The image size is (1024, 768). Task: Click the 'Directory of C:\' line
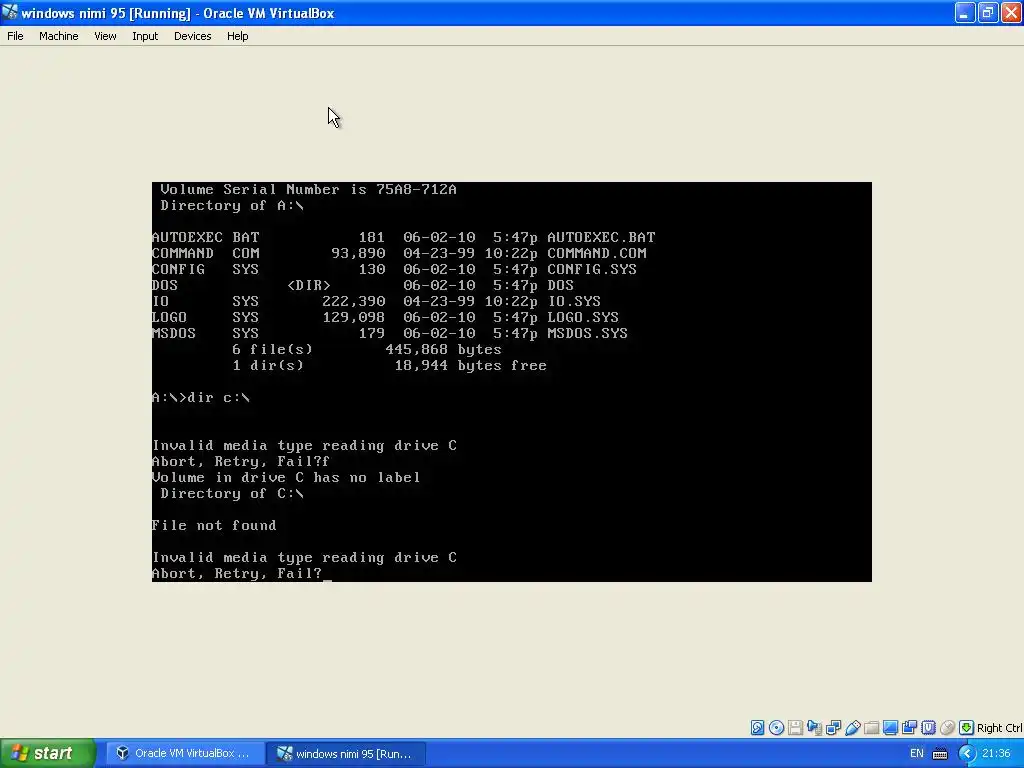click(232, 493)
